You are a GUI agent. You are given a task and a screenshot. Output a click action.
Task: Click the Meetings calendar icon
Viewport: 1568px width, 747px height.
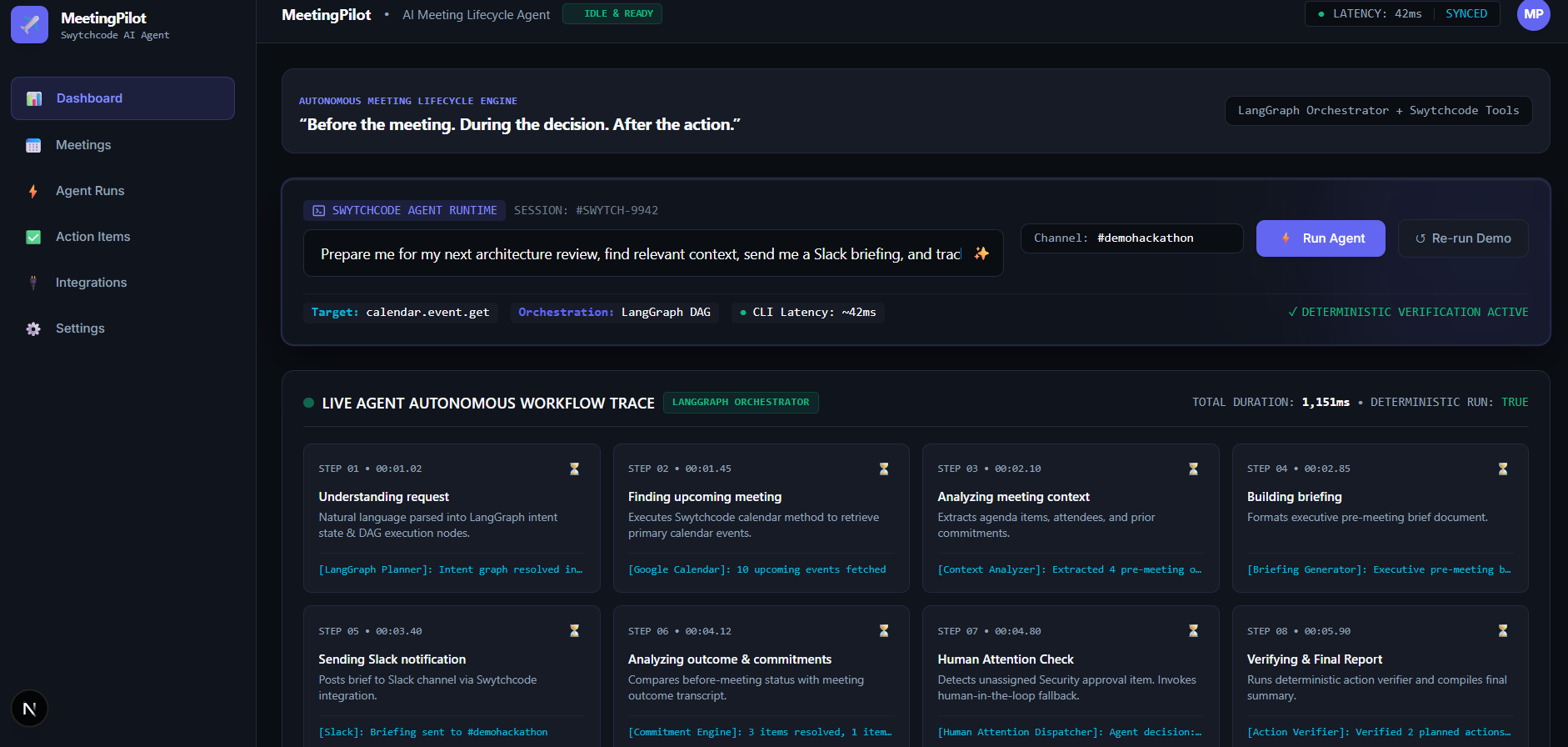tap(33, 145)
